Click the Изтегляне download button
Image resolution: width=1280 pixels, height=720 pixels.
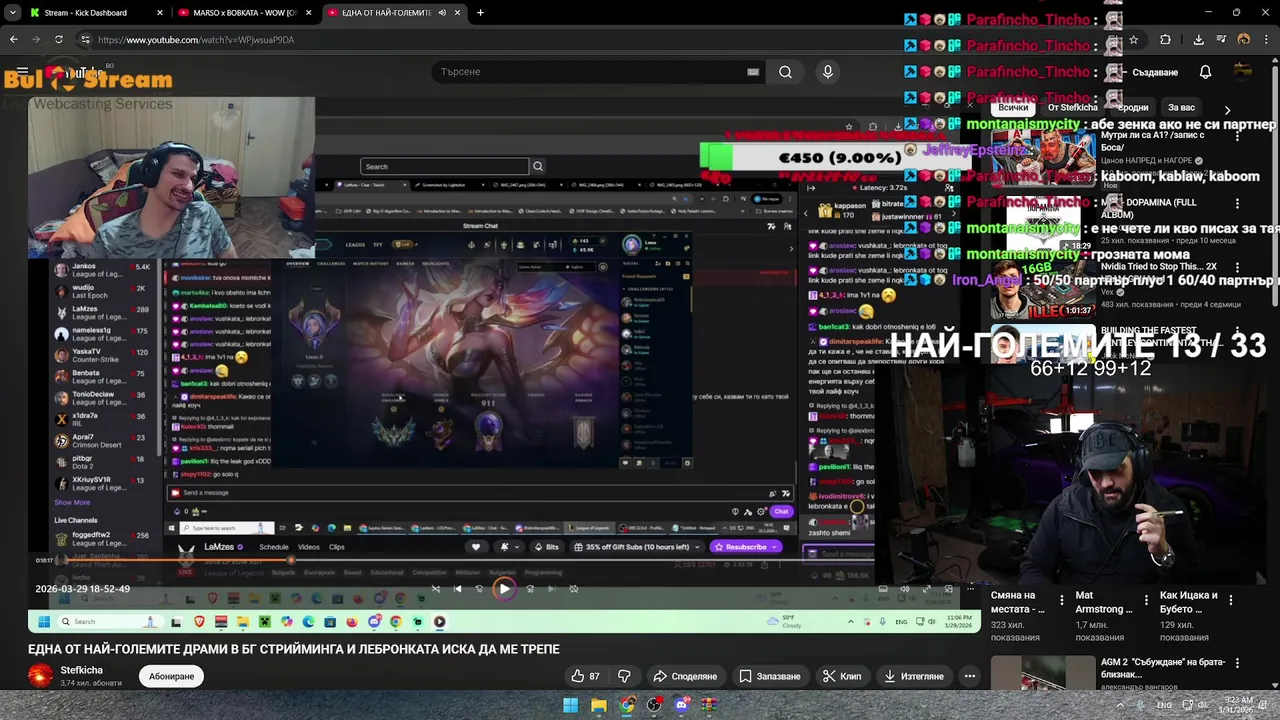[x=913, y=676]
